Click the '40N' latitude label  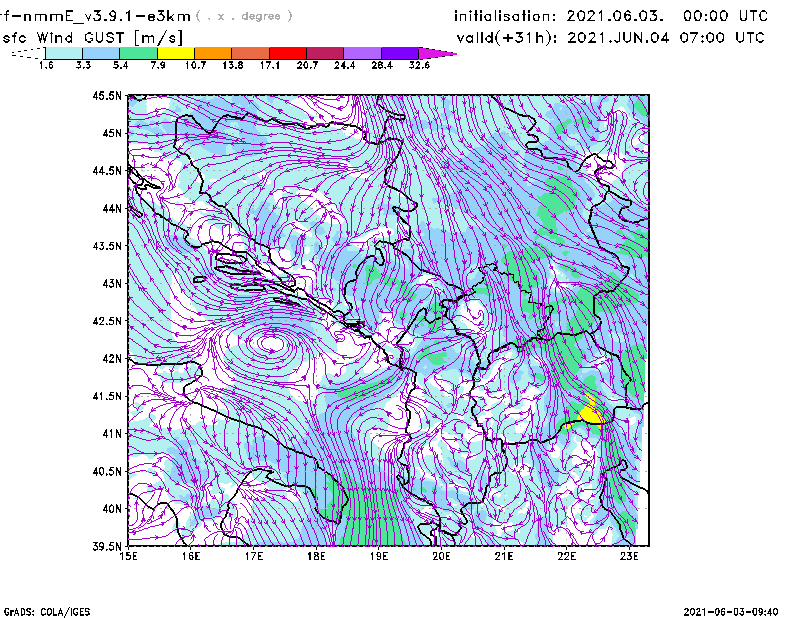[x=112, y=509]
